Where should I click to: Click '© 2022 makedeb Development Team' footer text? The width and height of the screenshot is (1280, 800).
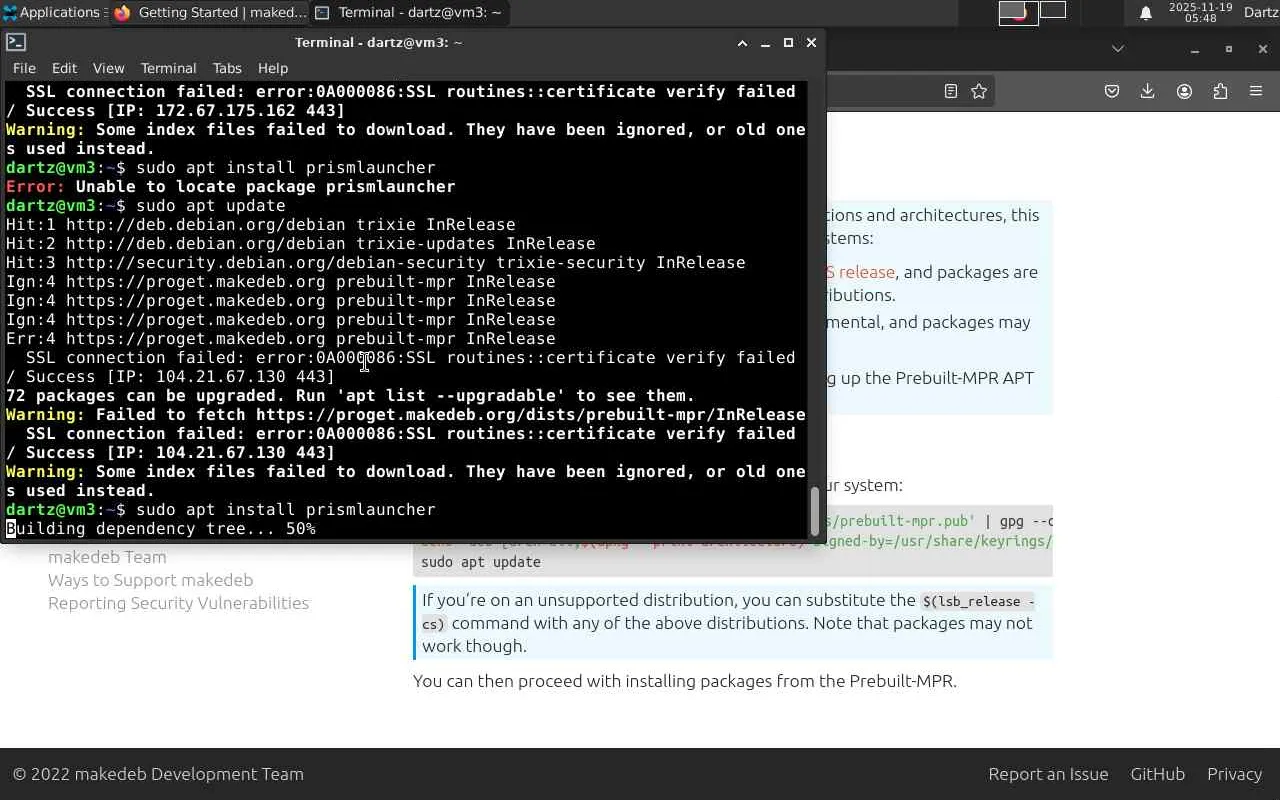pos(158,774)
